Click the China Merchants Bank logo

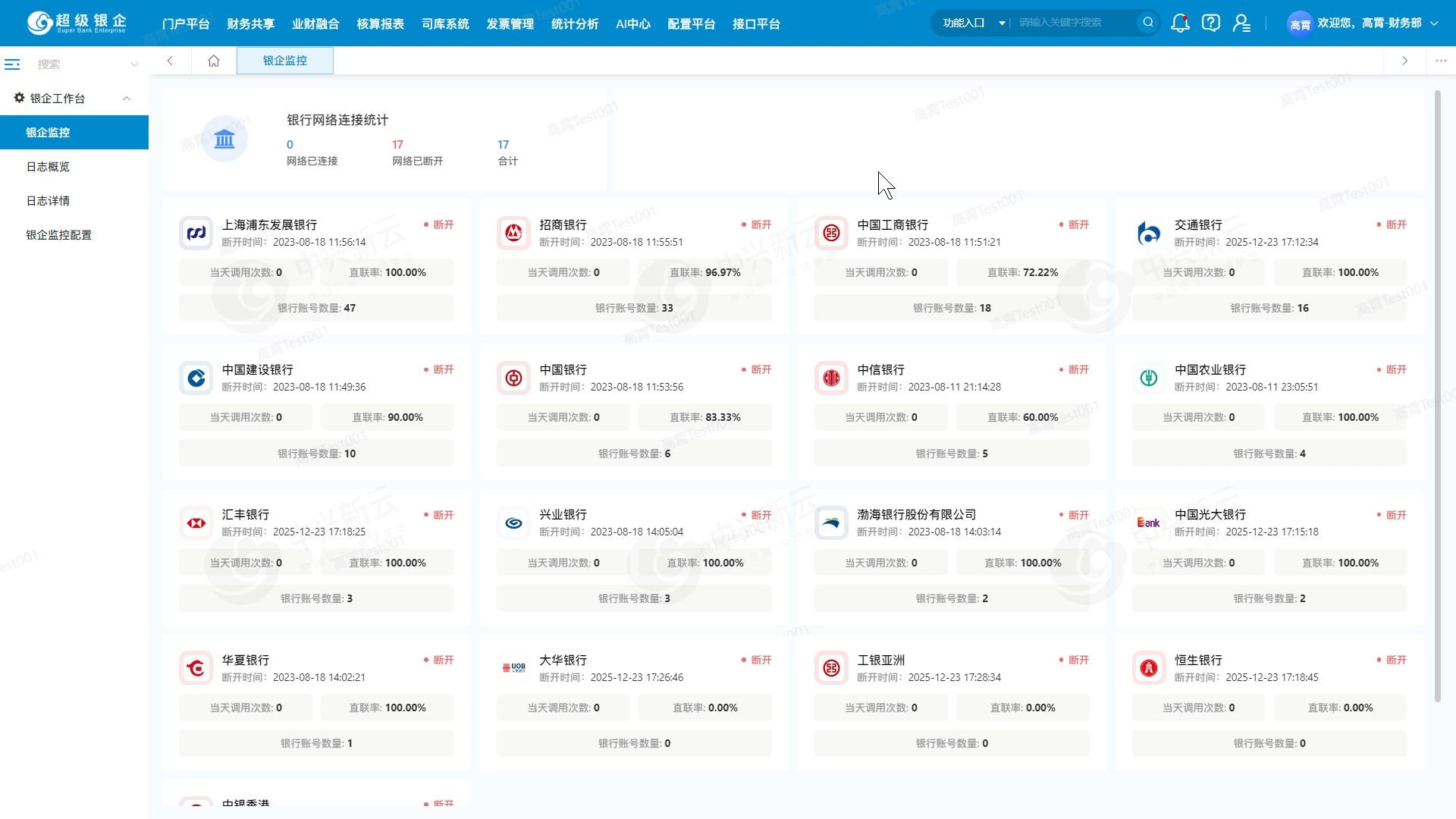pyautogui.click(x=513, y=233)
